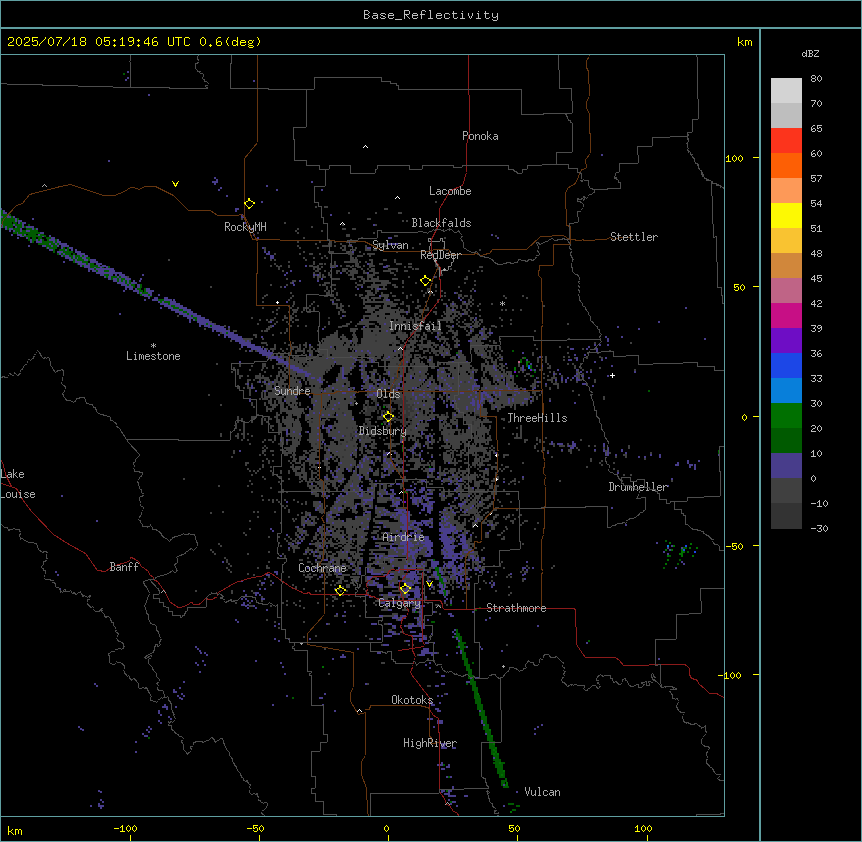Select the purple 36-39 dBZ legend color
The image size is (862, 842).
tap(786, 341)
